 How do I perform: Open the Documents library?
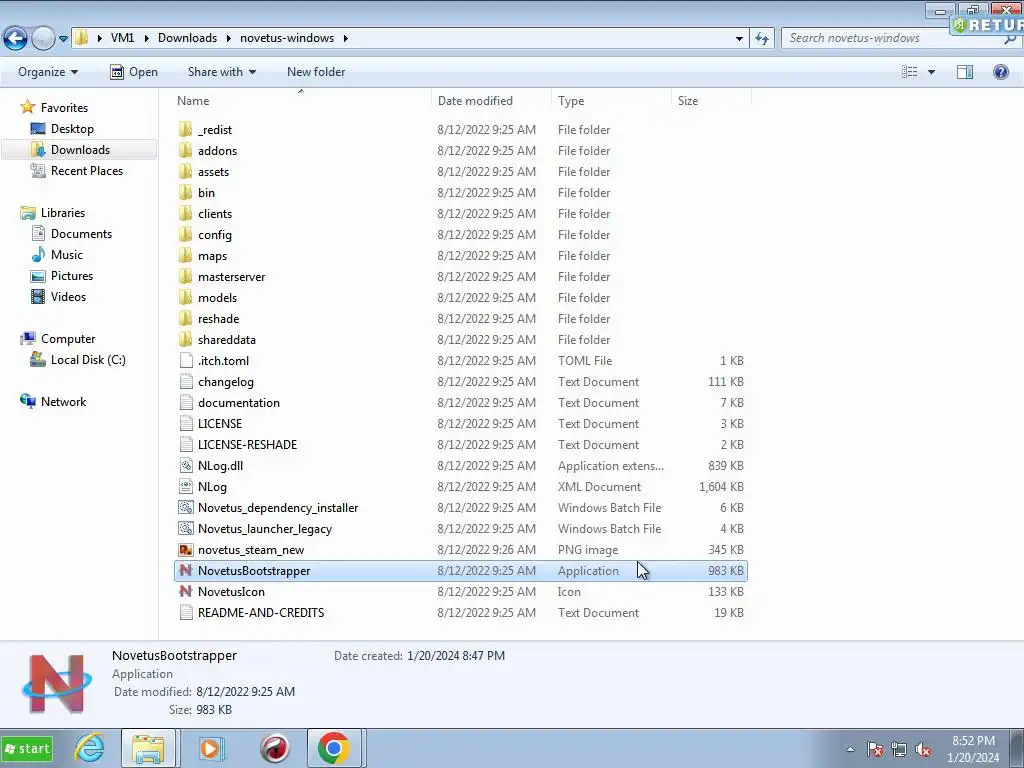[x=82, y=234]
